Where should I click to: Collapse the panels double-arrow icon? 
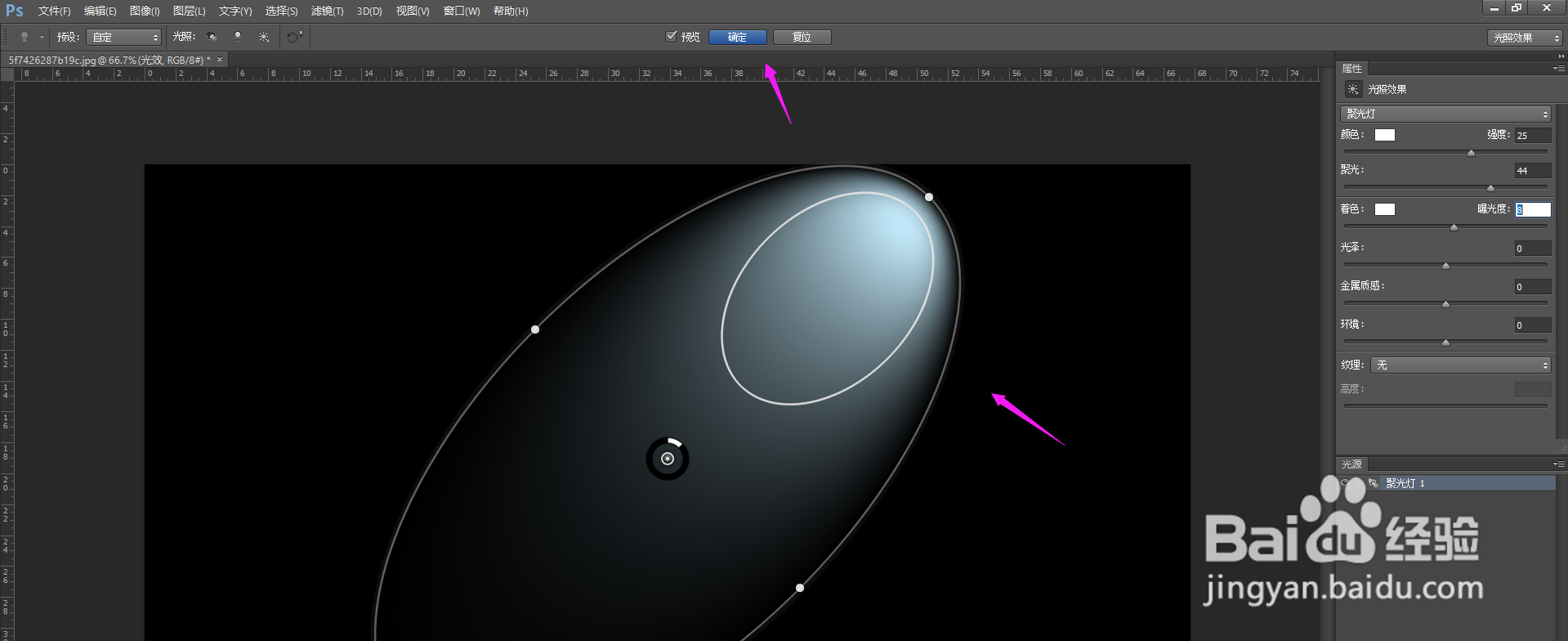point(1561,56)
